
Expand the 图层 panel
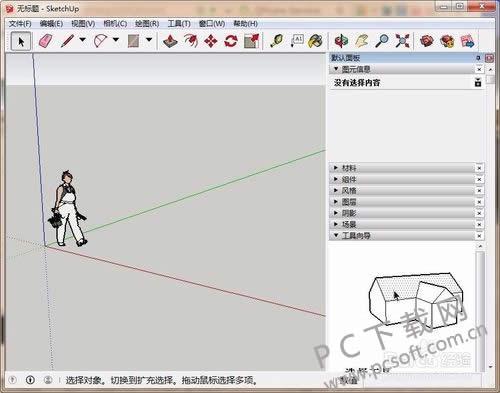[336, 202]
